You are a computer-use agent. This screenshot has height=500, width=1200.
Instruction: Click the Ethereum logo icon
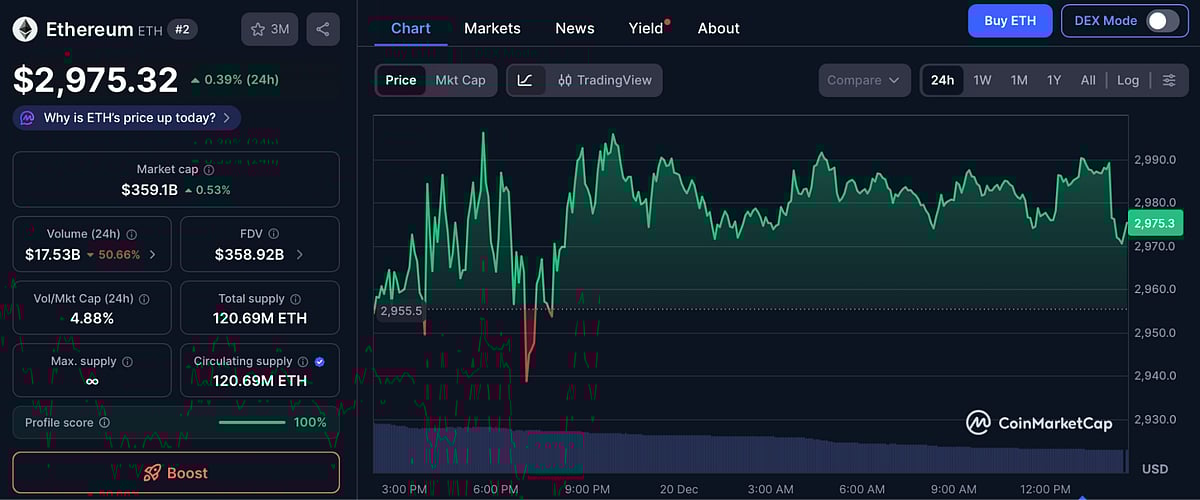pos(25,30)
